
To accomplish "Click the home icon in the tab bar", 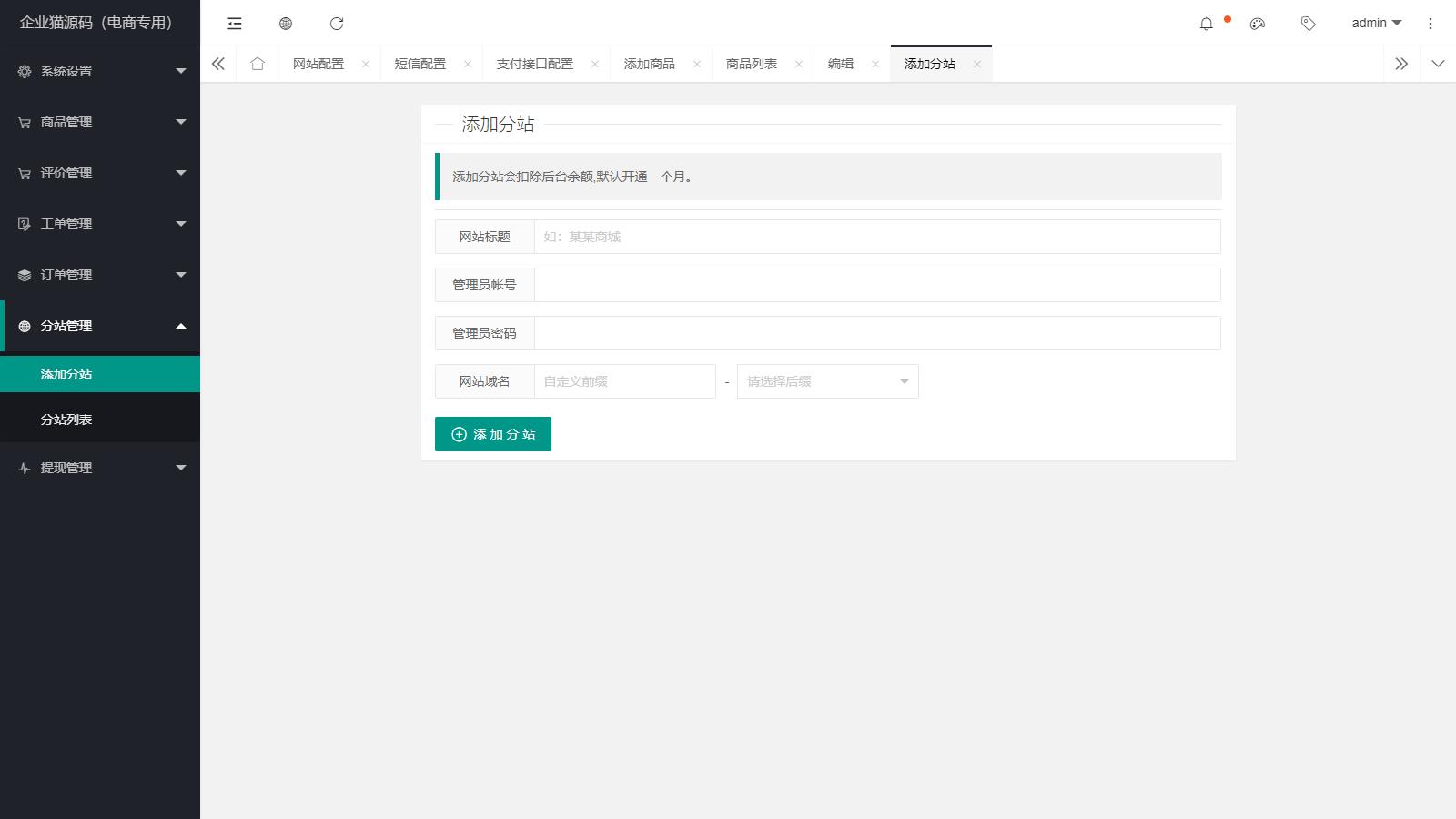I will click(258, 64).
